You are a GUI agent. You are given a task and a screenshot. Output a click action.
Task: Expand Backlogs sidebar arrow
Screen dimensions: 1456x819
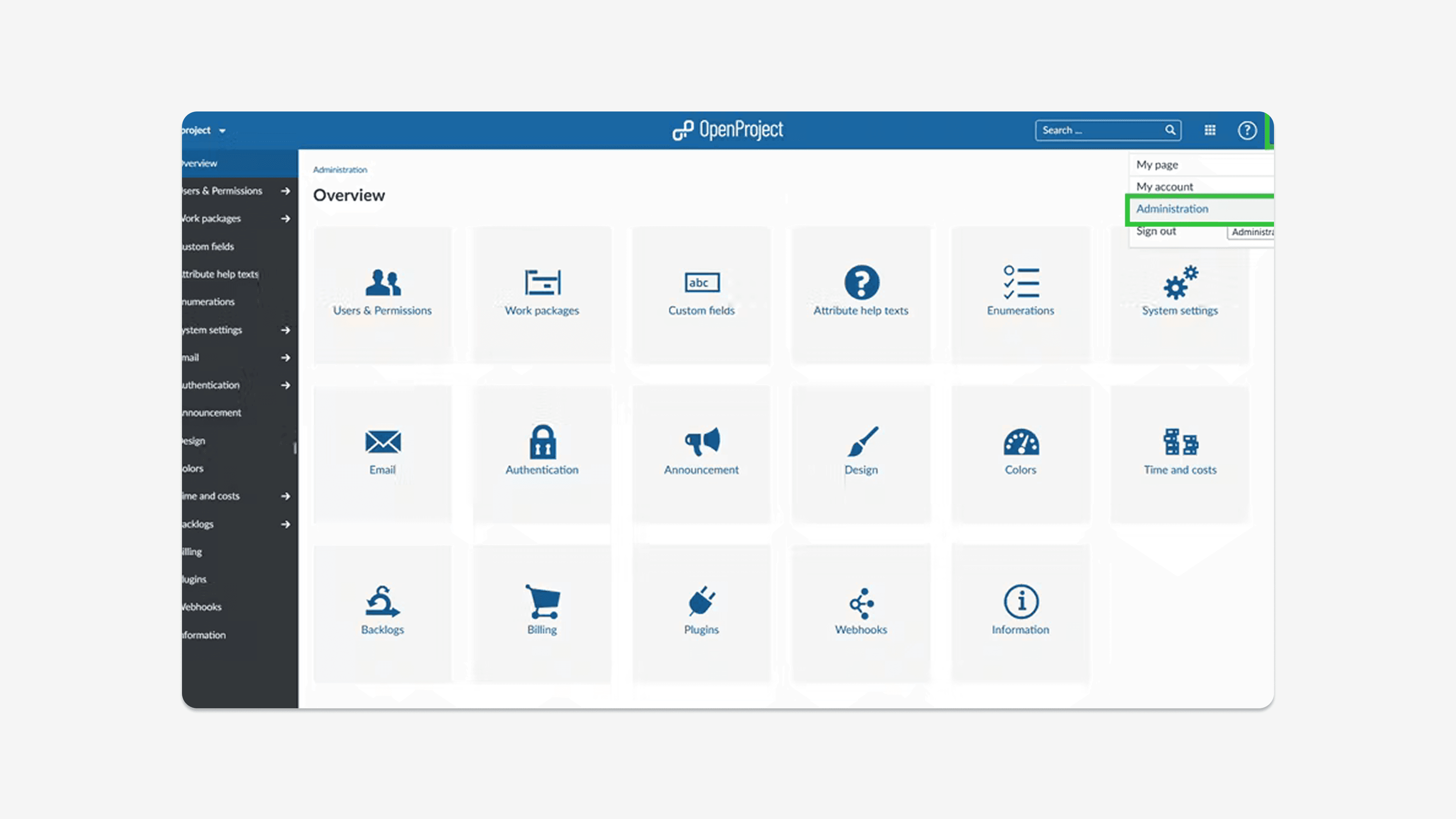(286, 524)
